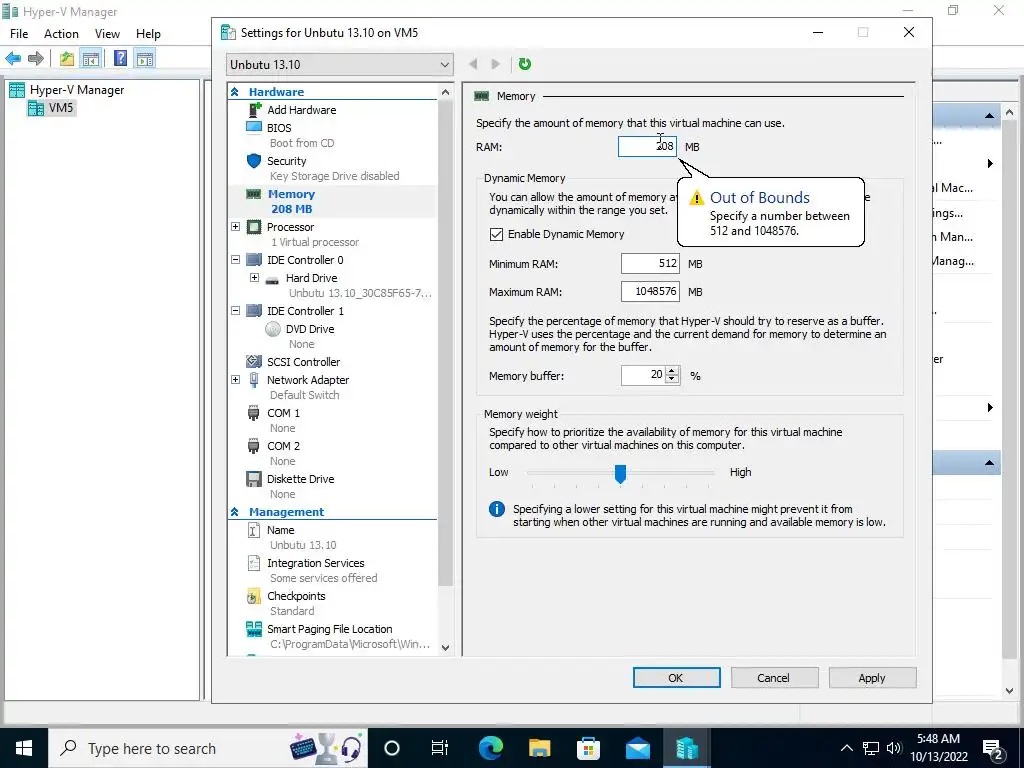Image resolution: width=1024 pixels, height=768 pixels.
Task: Collapse IDE Controller 1 node
Action: coord(236,311)
